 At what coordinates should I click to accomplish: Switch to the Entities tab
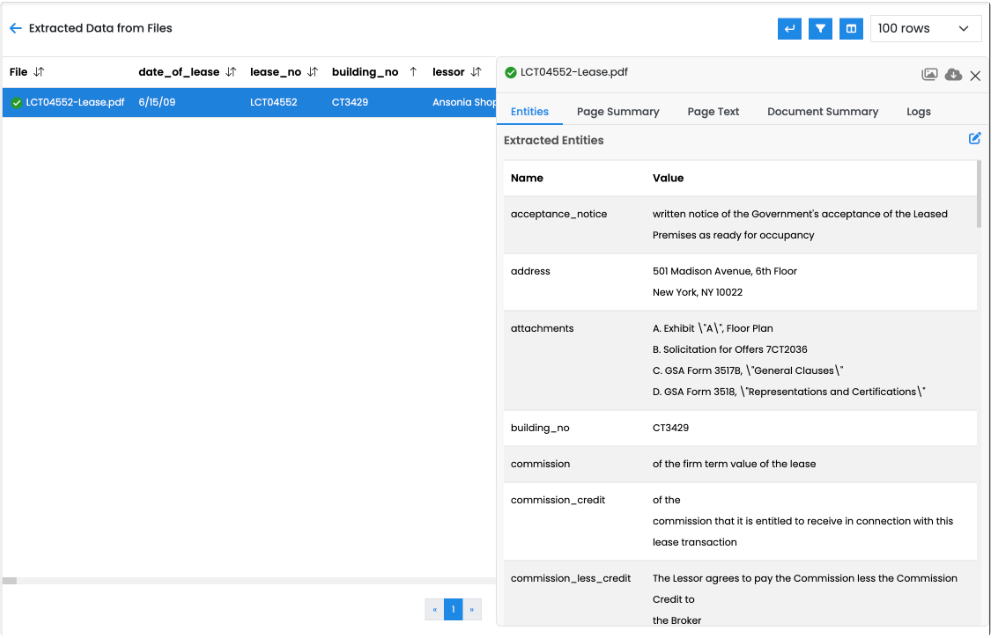click(x=530, y=111)
